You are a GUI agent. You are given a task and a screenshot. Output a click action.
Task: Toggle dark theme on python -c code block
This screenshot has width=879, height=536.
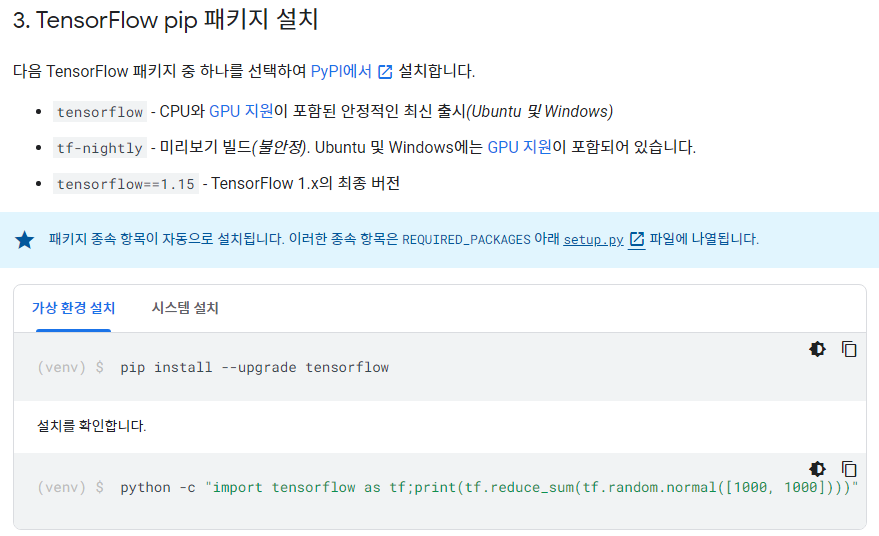point(817,469)
